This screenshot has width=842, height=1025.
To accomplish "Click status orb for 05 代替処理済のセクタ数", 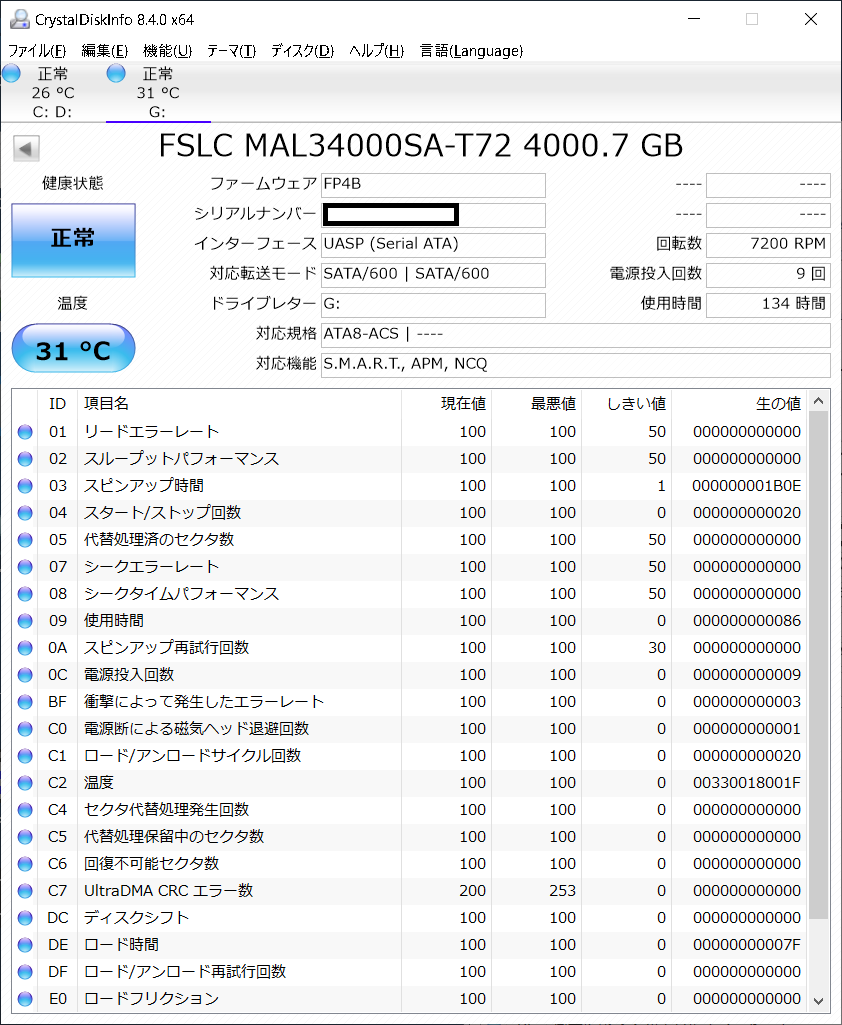I will (25, 540).
